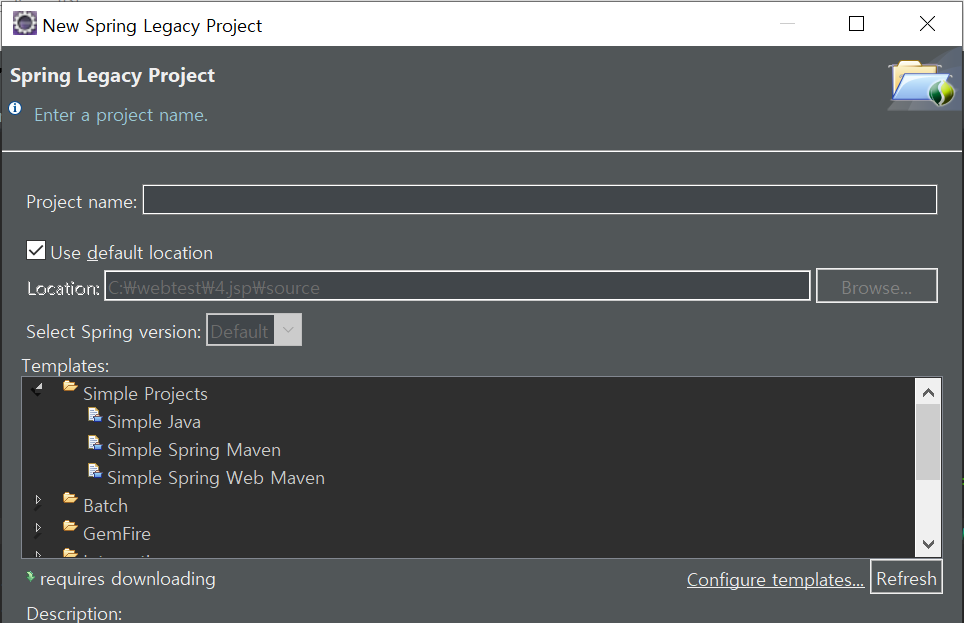Click the templates list scroll up arrow

point(928,392)
